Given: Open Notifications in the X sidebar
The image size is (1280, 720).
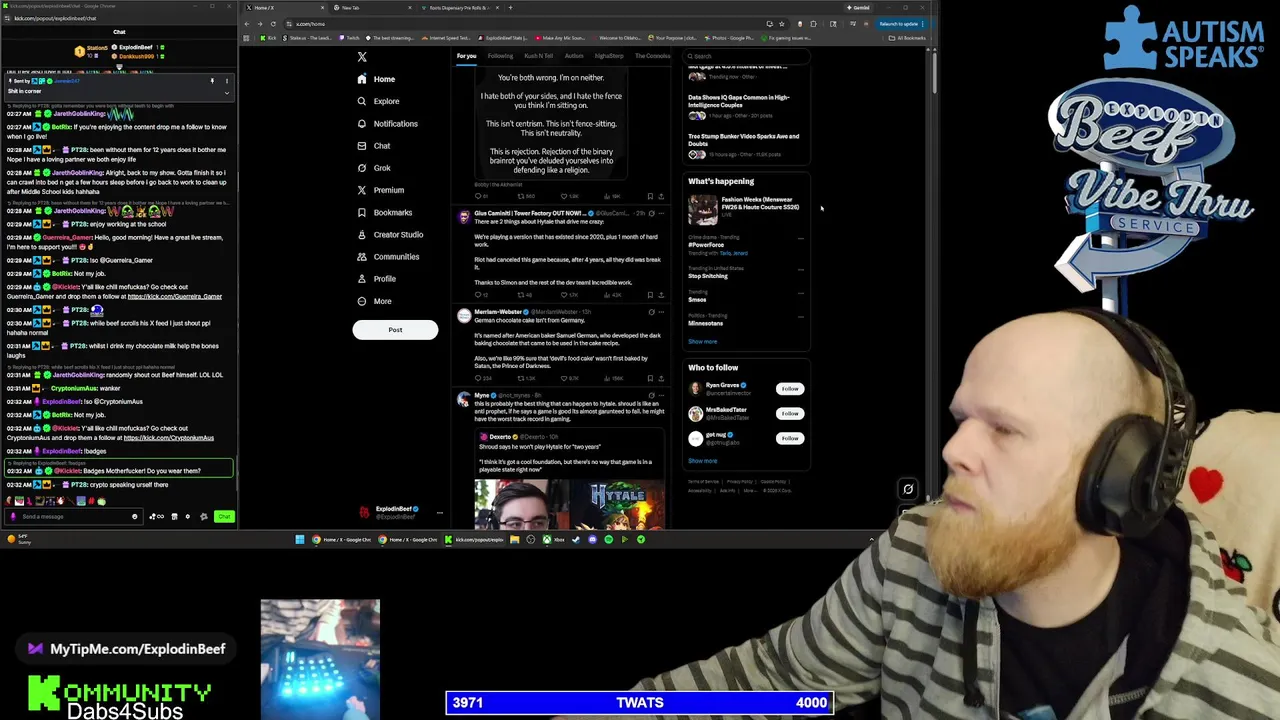Looking at the screenshot, I should click(387, 124).
